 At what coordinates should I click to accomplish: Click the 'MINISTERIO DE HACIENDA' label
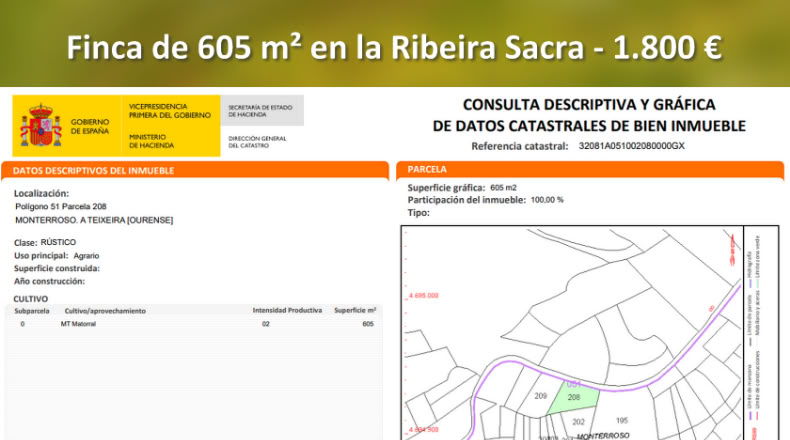(x=151, y=141)
